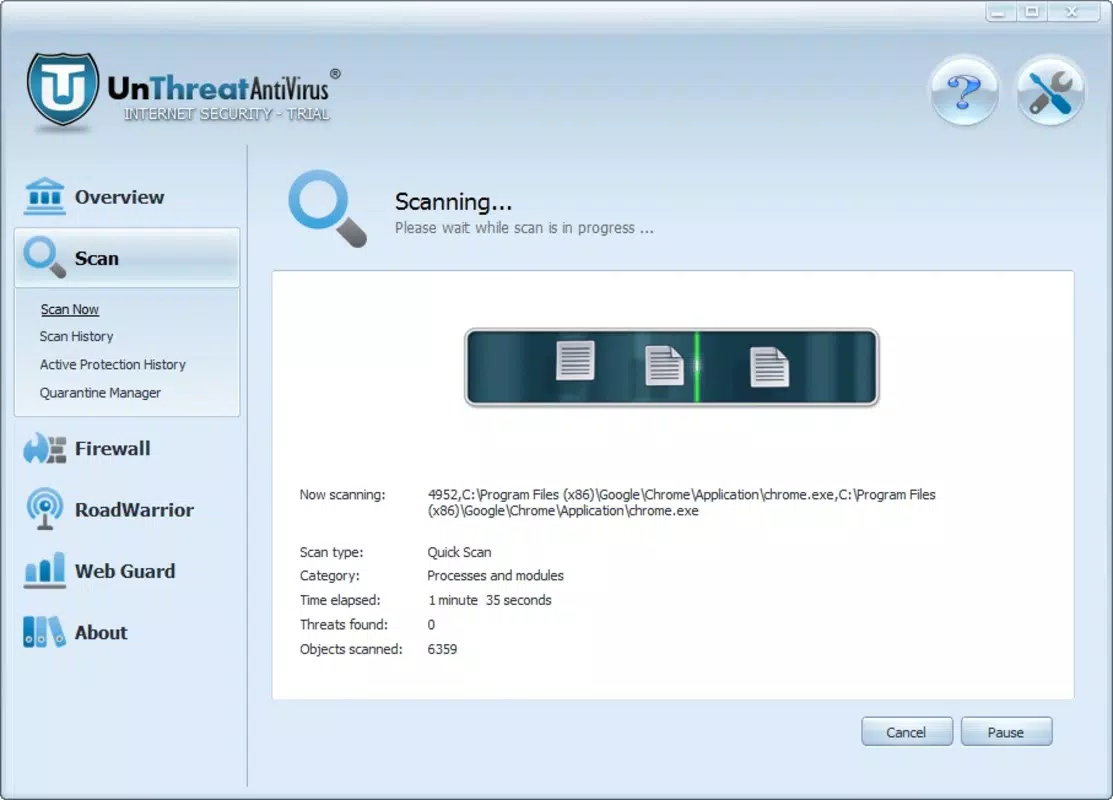Screen dimensions: 1113x800
Task: Click the RoadWarrior antenna icon
Action: (x=45, y=509)
